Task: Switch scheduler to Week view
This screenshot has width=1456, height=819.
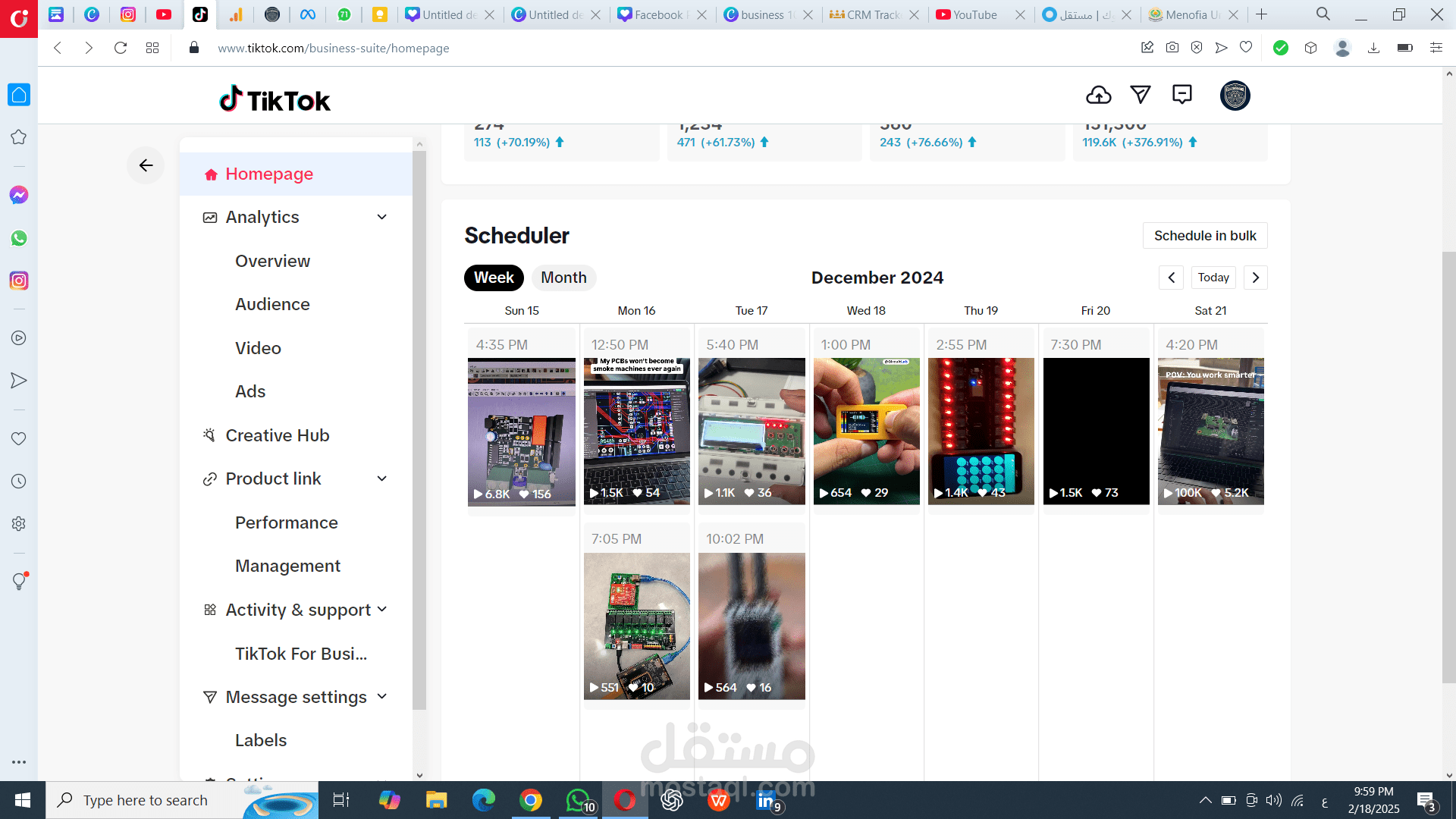Action: (494, 278)
